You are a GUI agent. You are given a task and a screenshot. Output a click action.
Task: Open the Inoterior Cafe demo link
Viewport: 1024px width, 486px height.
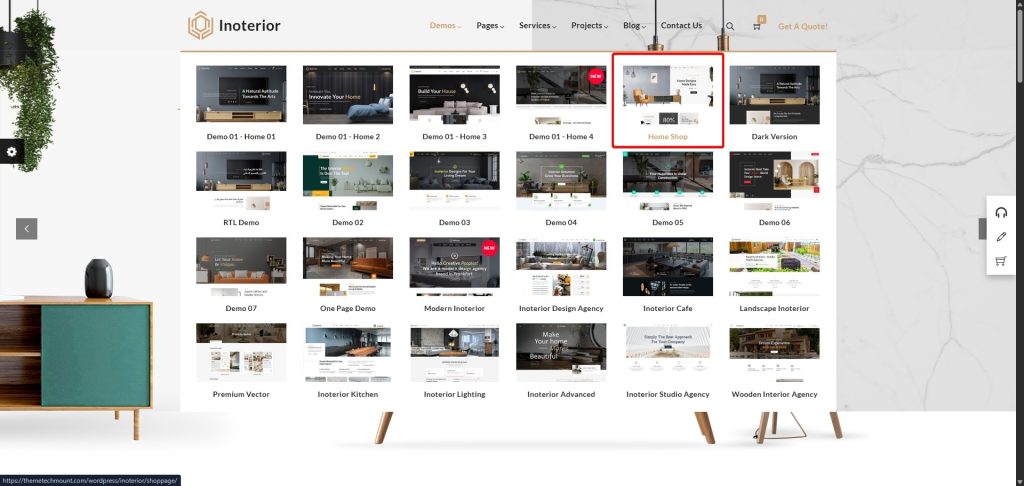[667, 267]
